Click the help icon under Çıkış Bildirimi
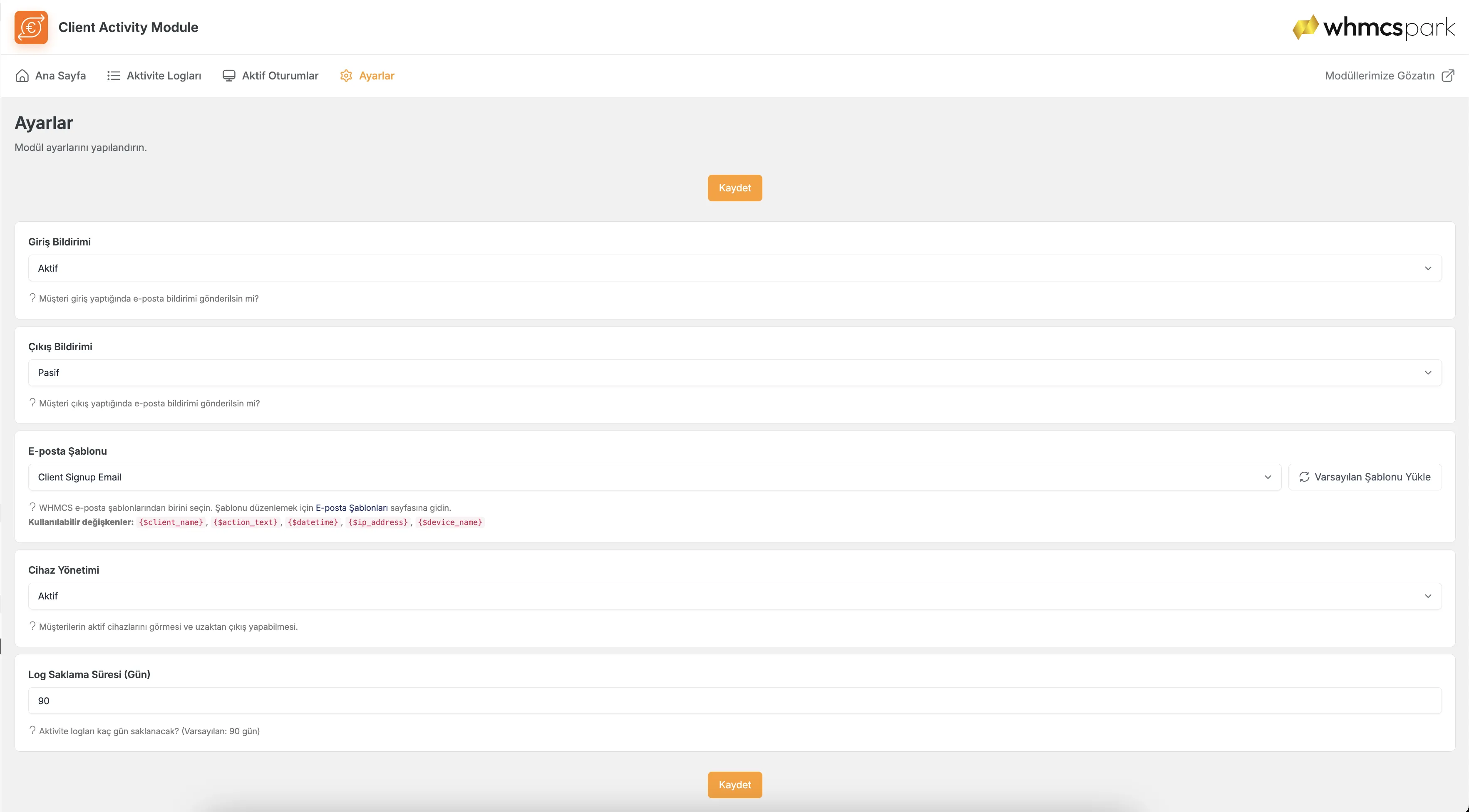Image resolution: width=1469 pixels, height=812 pixels. click(32, 403)
